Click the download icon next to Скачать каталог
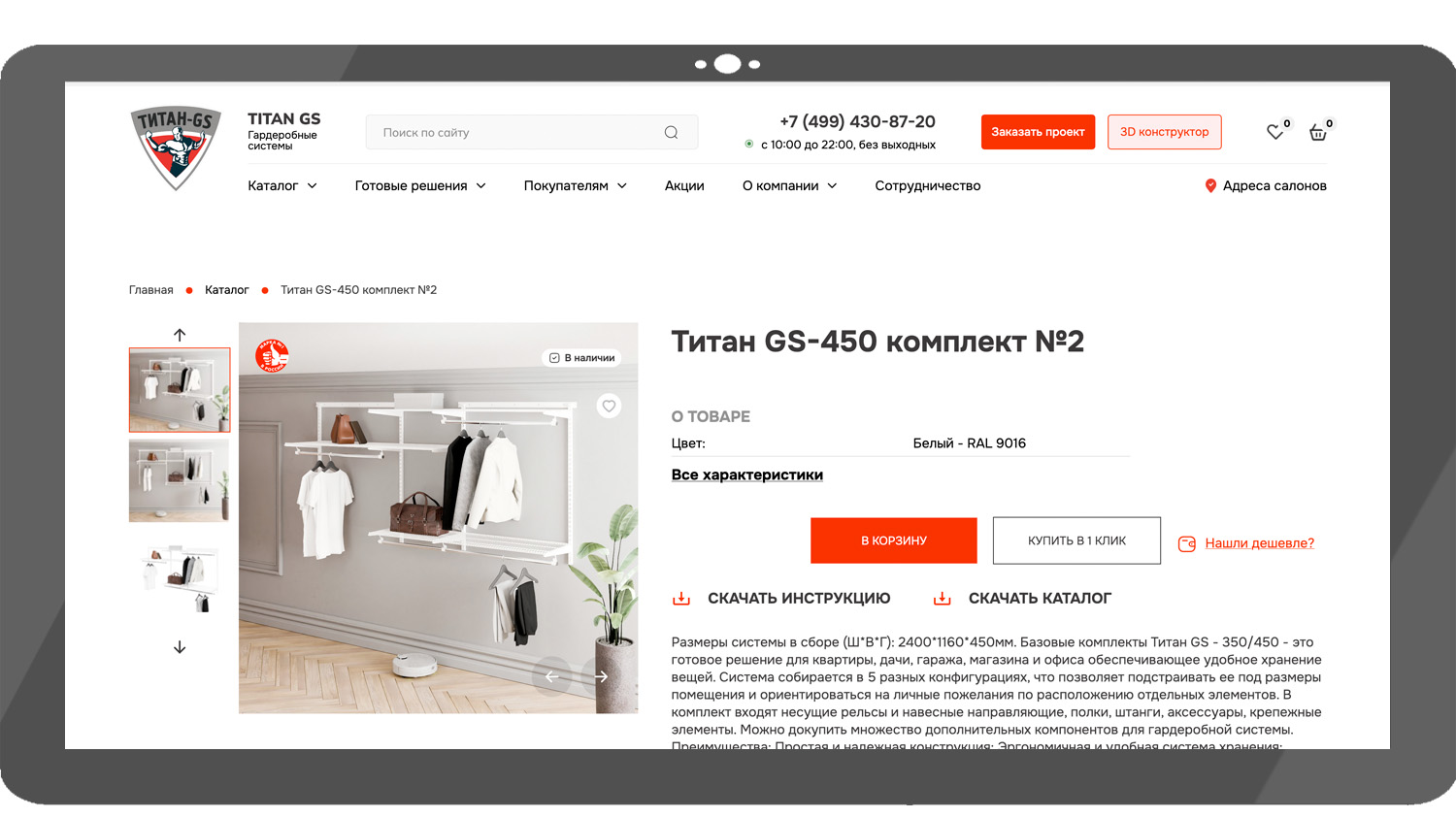Viewport: 1456px width, 818px height. [x=942, y=598]
